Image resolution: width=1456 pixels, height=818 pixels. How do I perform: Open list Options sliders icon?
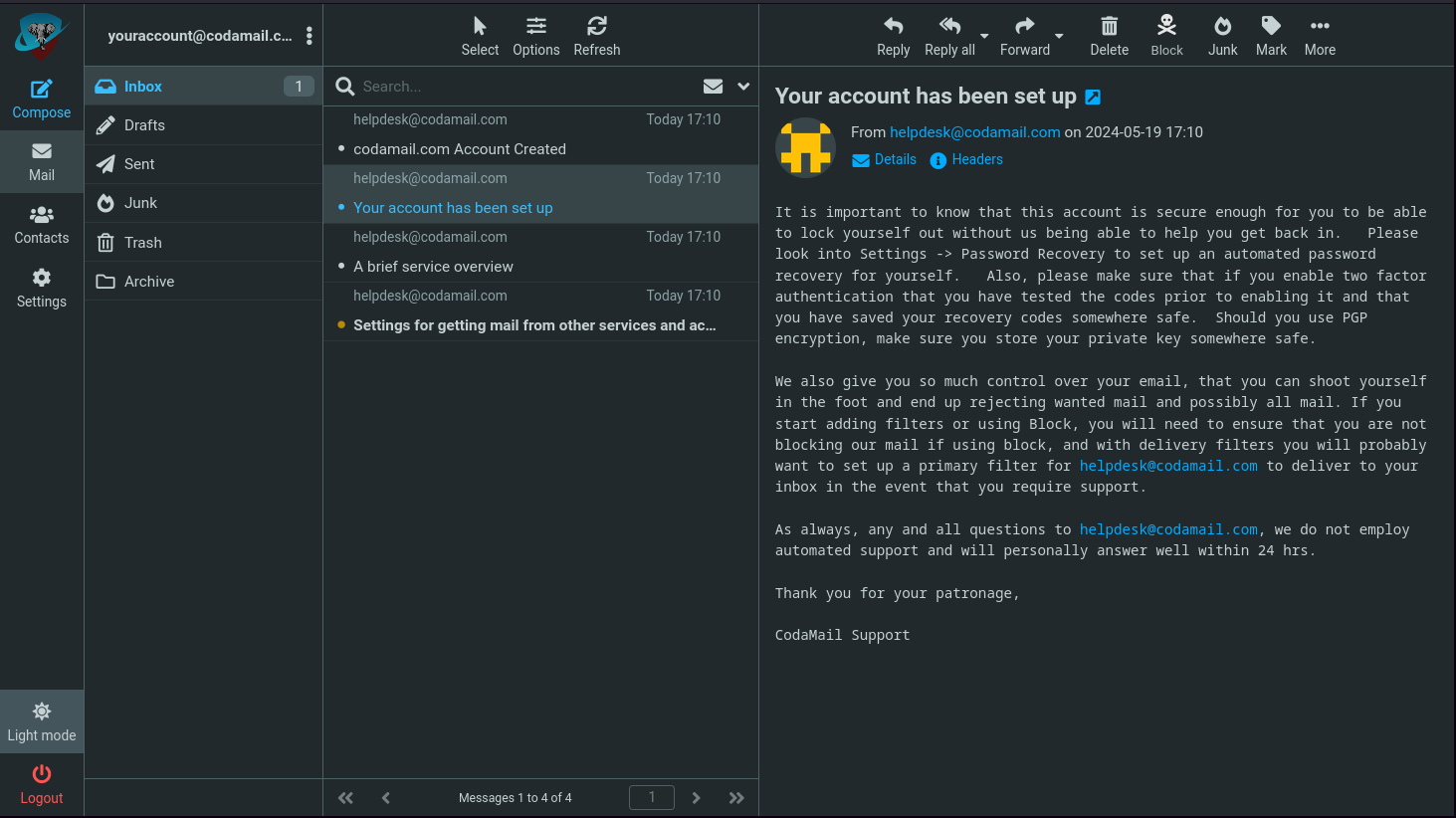click(536, 36)
